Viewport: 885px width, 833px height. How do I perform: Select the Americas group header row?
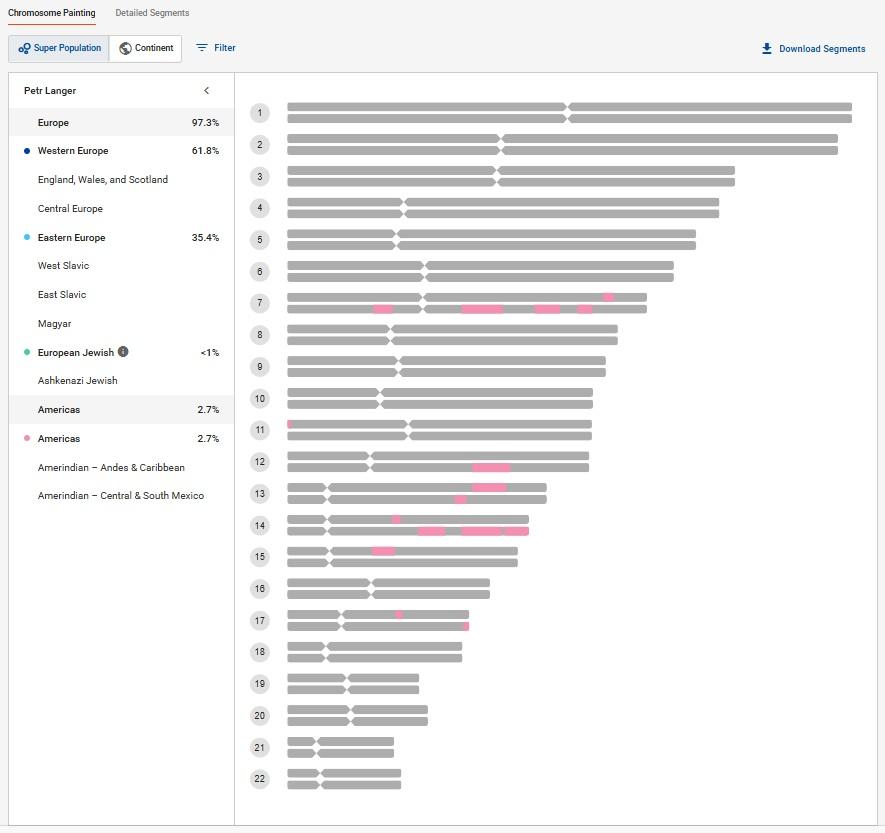point(121,410)
